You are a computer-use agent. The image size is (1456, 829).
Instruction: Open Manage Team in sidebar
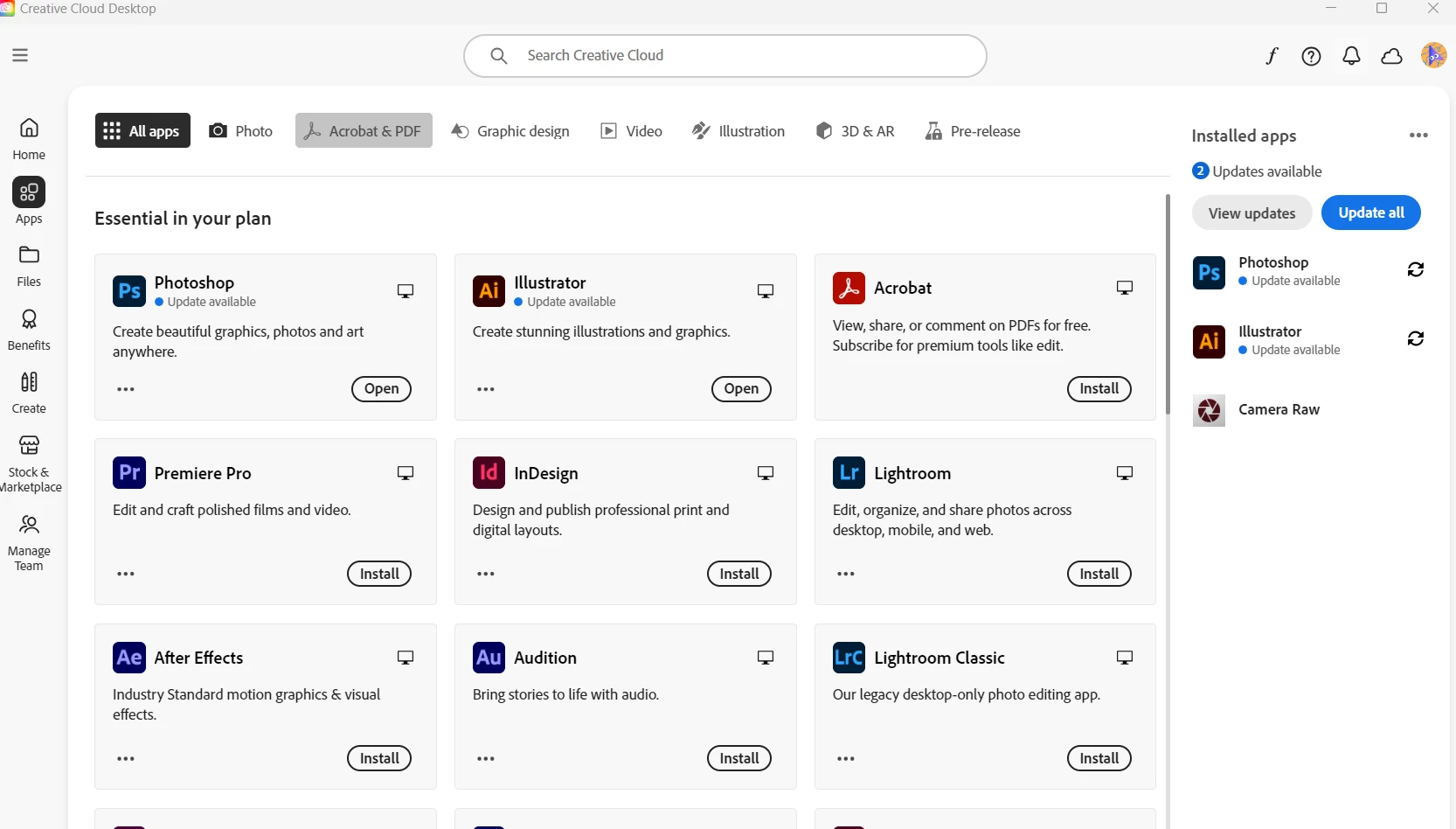point(29,543)
